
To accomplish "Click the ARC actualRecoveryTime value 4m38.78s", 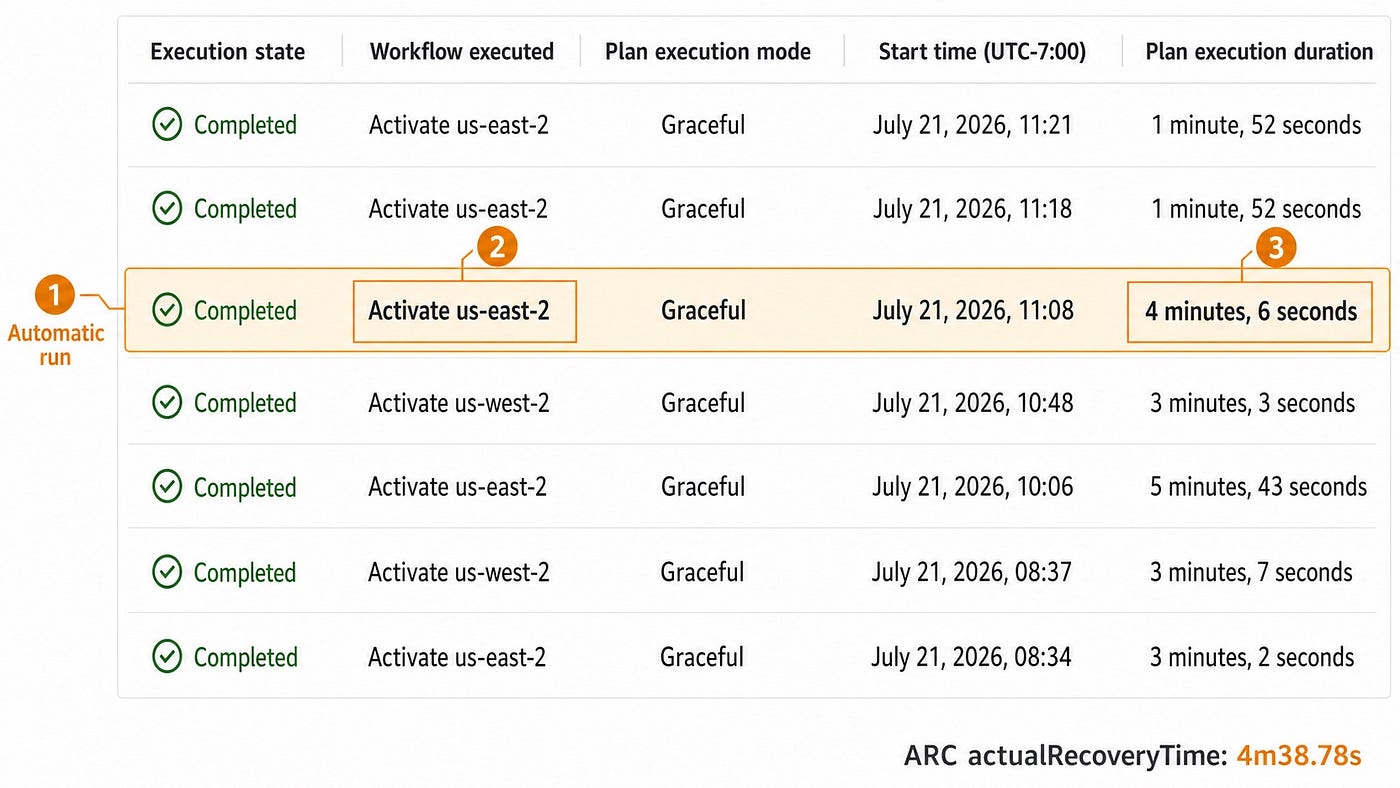I will click(1298, 755).
